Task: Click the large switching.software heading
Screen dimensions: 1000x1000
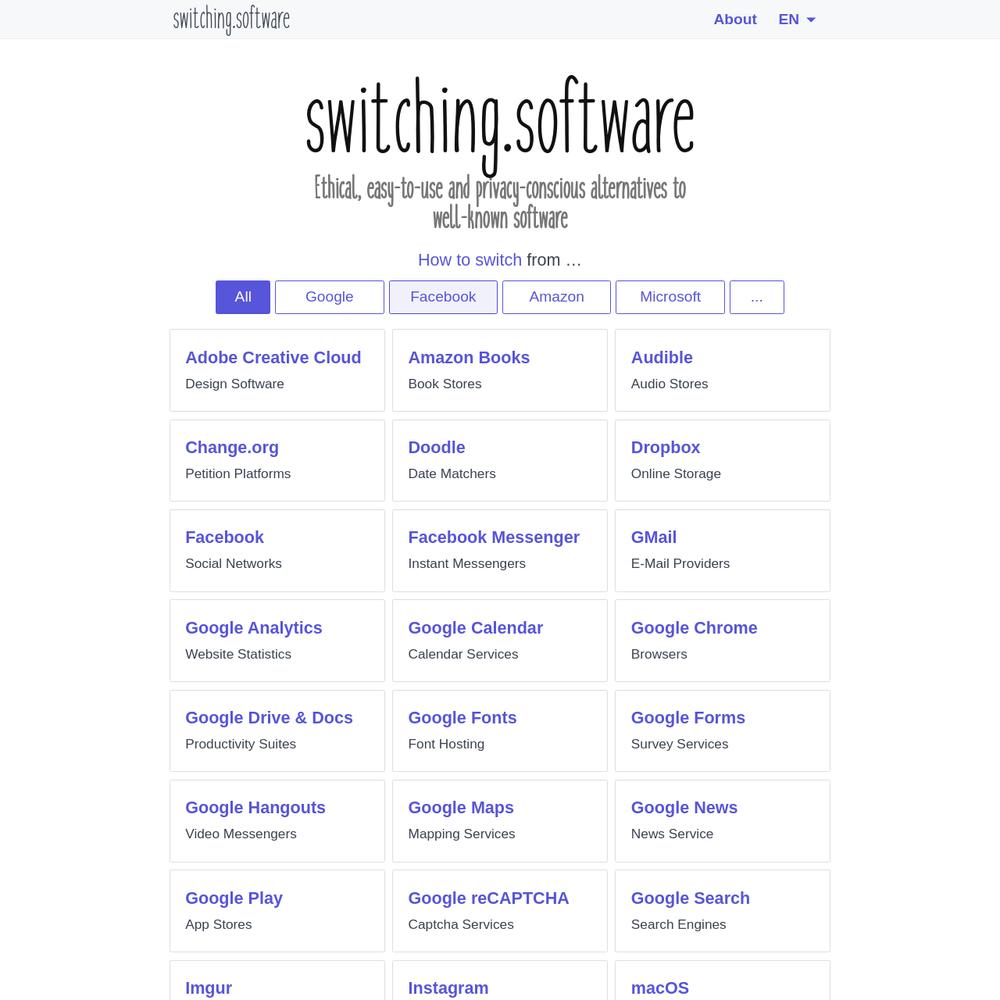Action: click(x=500, y=124)
